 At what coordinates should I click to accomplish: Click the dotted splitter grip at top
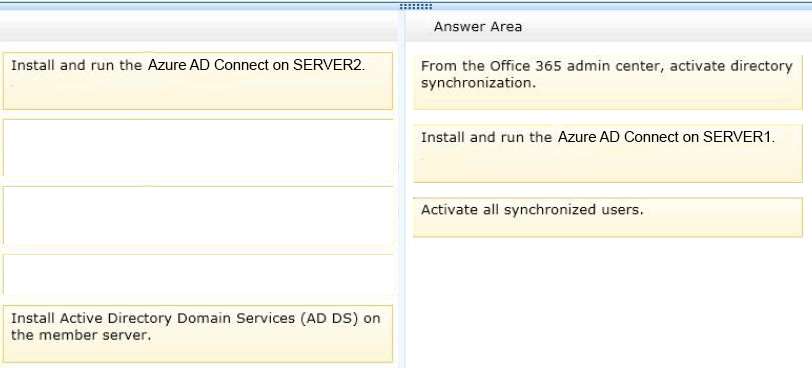416,6
